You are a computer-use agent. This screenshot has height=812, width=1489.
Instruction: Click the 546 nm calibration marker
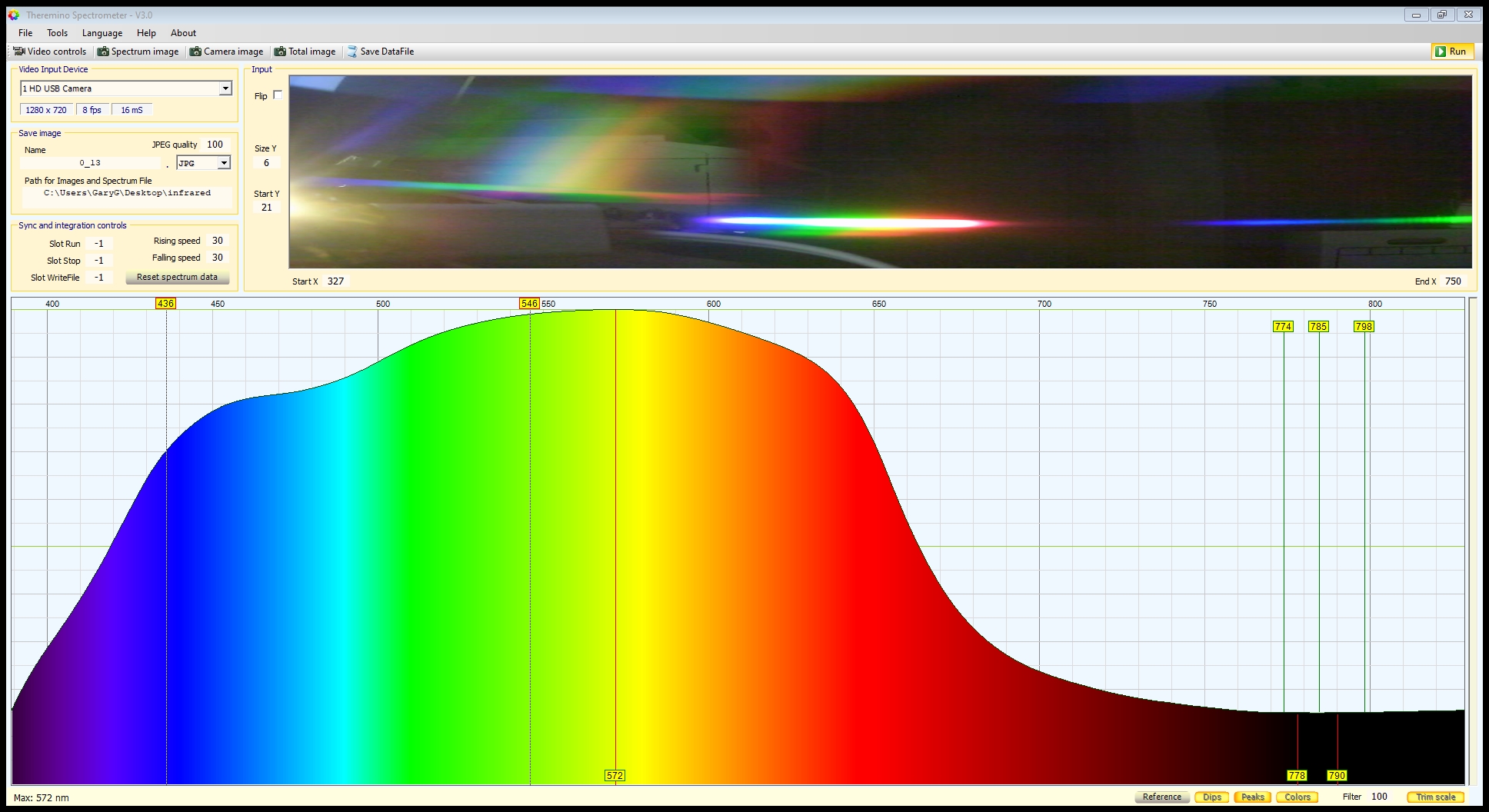coord(529,304)
